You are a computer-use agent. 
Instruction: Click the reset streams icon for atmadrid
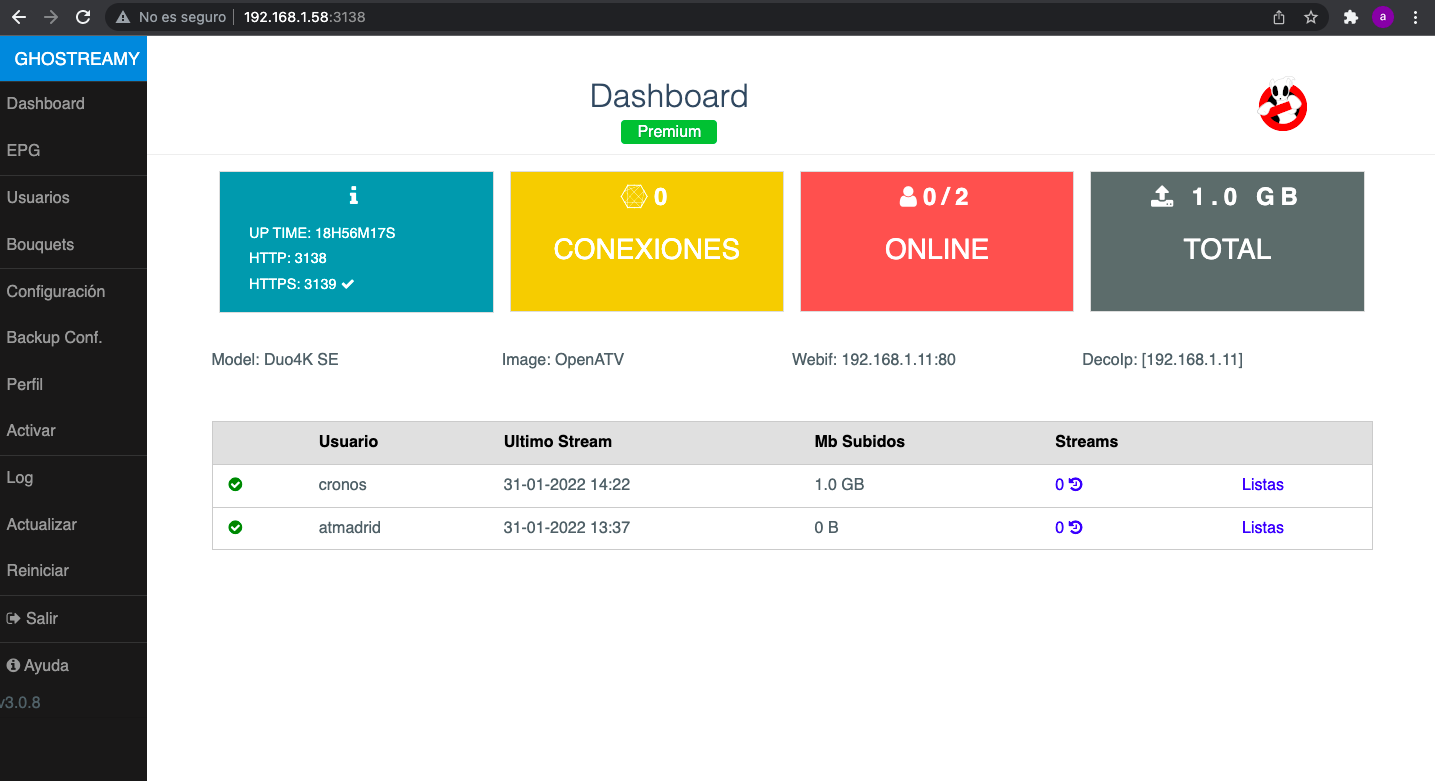click(x=1076, y=528)
